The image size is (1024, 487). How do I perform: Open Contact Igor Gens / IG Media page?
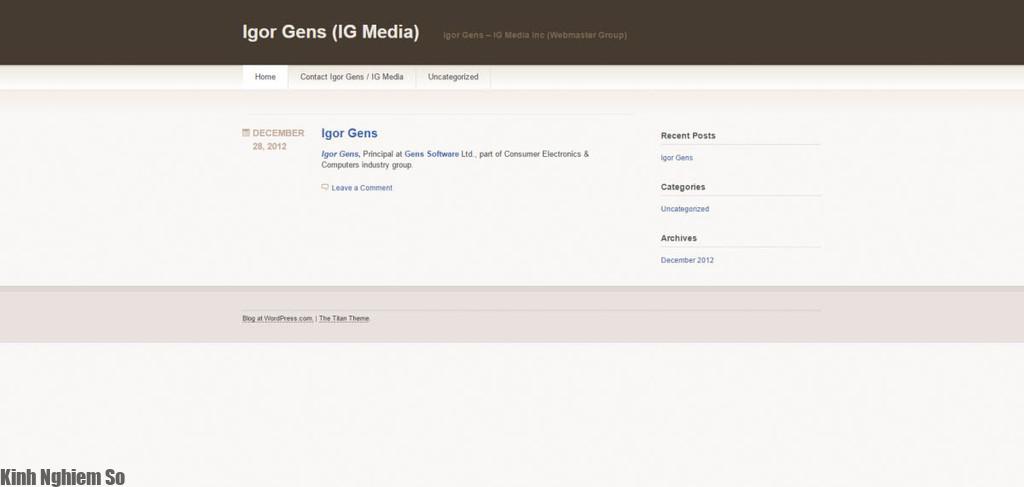click(x=351, y=76)
